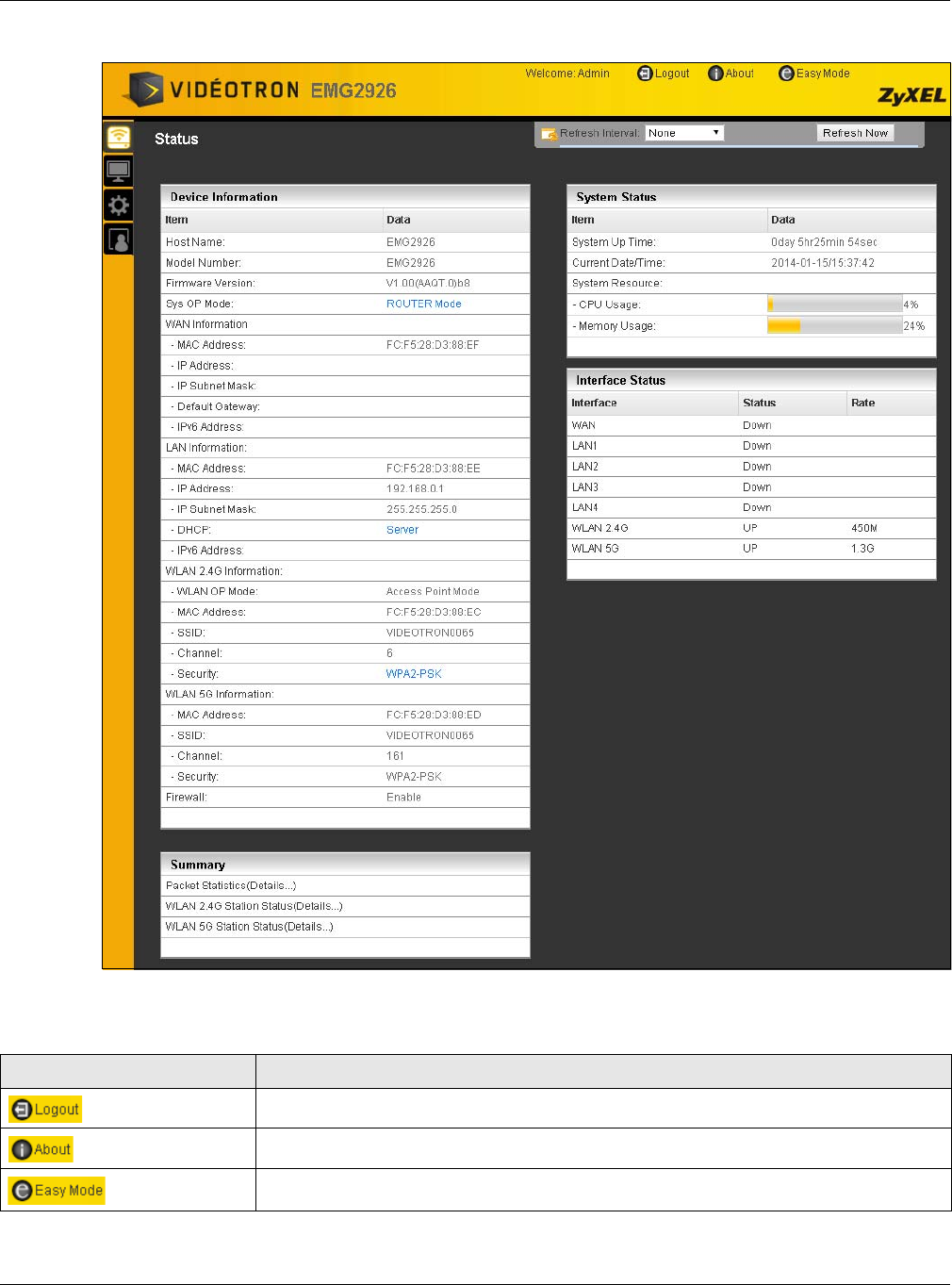The height and width of the screenshot is (1285, 952).
Task: Click Logout icon in the legend table
Action: click(x=21, y=1110)
